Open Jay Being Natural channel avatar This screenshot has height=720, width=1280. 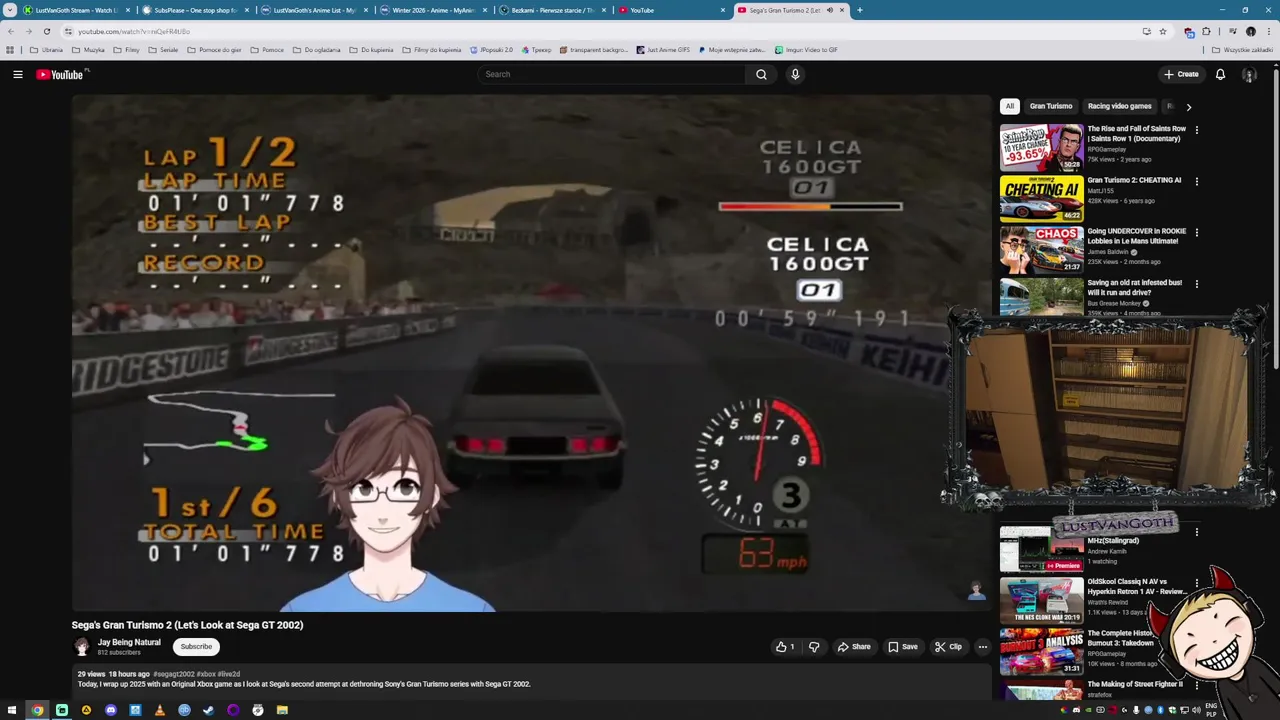[81, 647]
